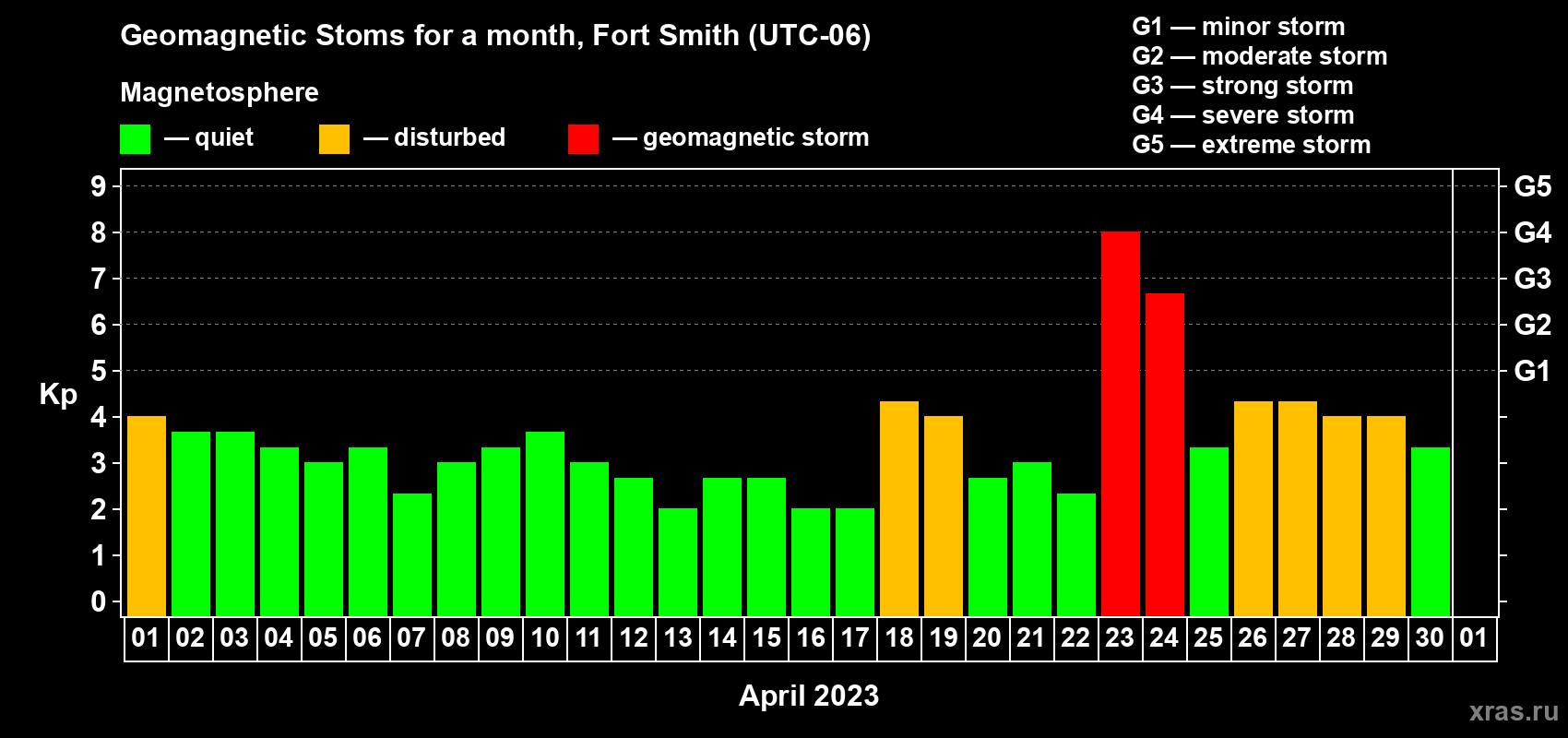Click the G2 label on right axis

(1533, 325)
